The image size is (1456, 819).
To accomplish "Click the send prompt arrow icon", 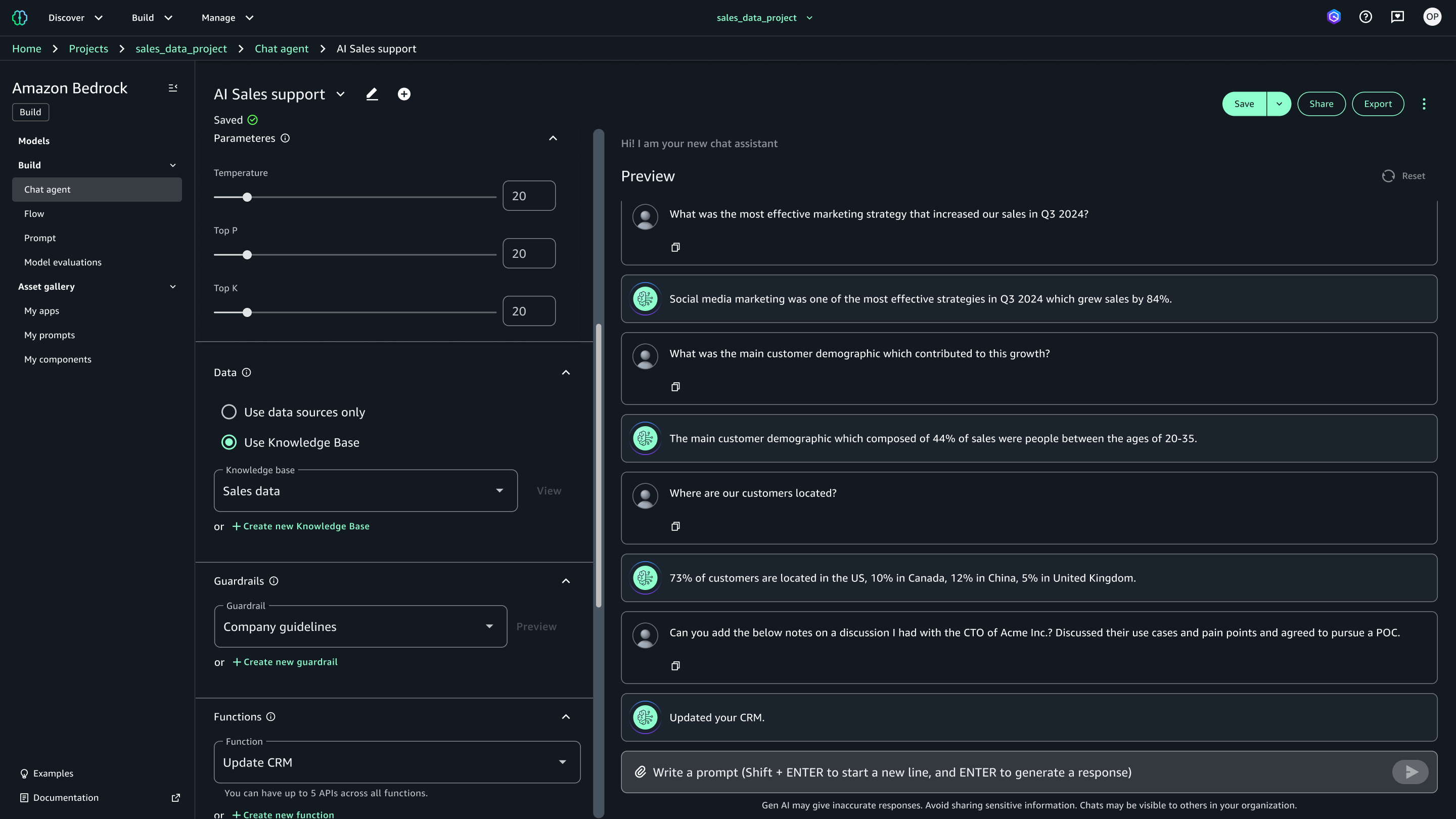I will (1409, 771).
